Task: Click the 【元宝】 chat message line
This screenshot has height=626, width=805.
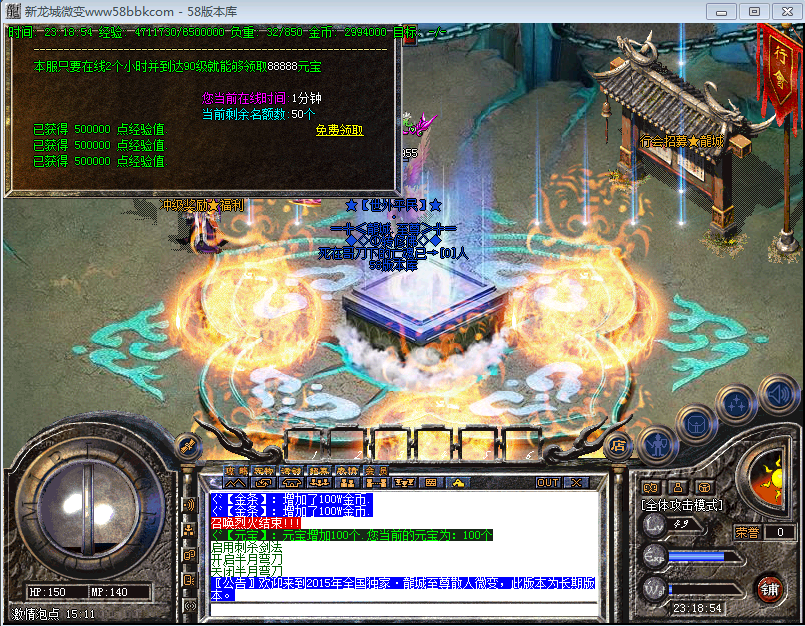Action: (352, 535)
